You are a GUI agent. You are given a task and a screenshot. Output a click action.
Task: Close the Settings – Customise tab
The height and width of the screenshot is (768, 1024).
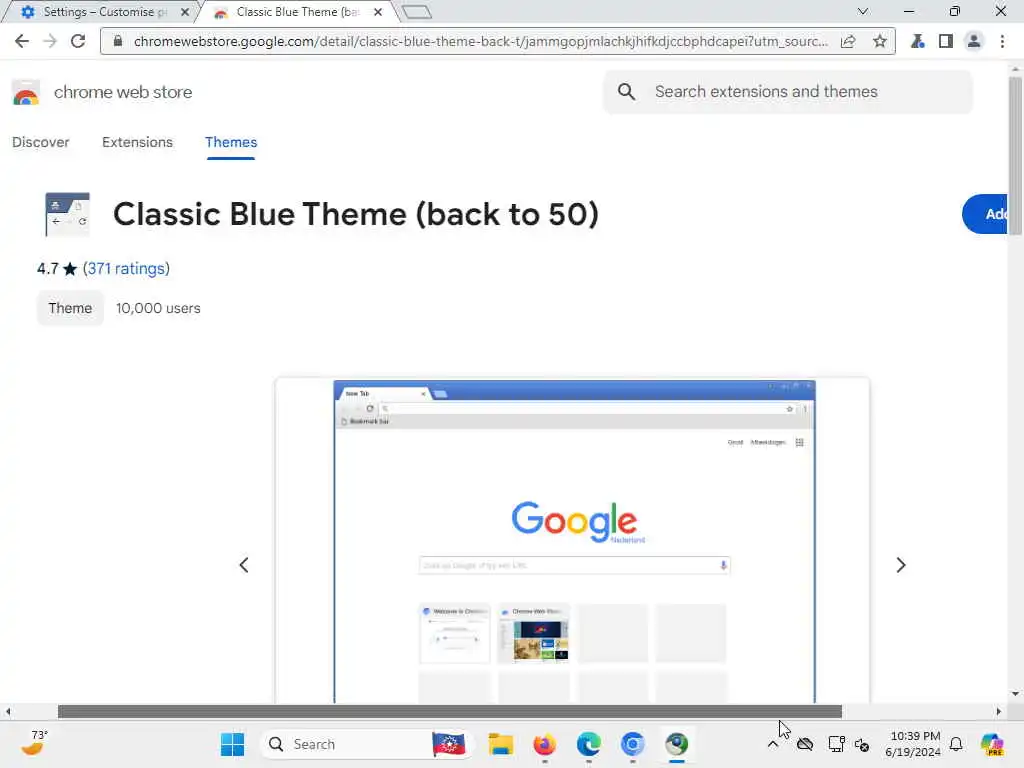(x=185, y=12)
